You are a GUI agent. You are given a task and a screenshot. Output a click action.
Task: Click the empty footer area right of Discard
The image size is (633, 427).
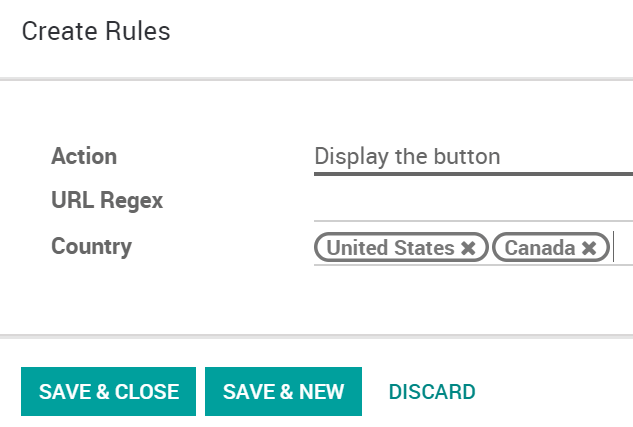[560, 391]
